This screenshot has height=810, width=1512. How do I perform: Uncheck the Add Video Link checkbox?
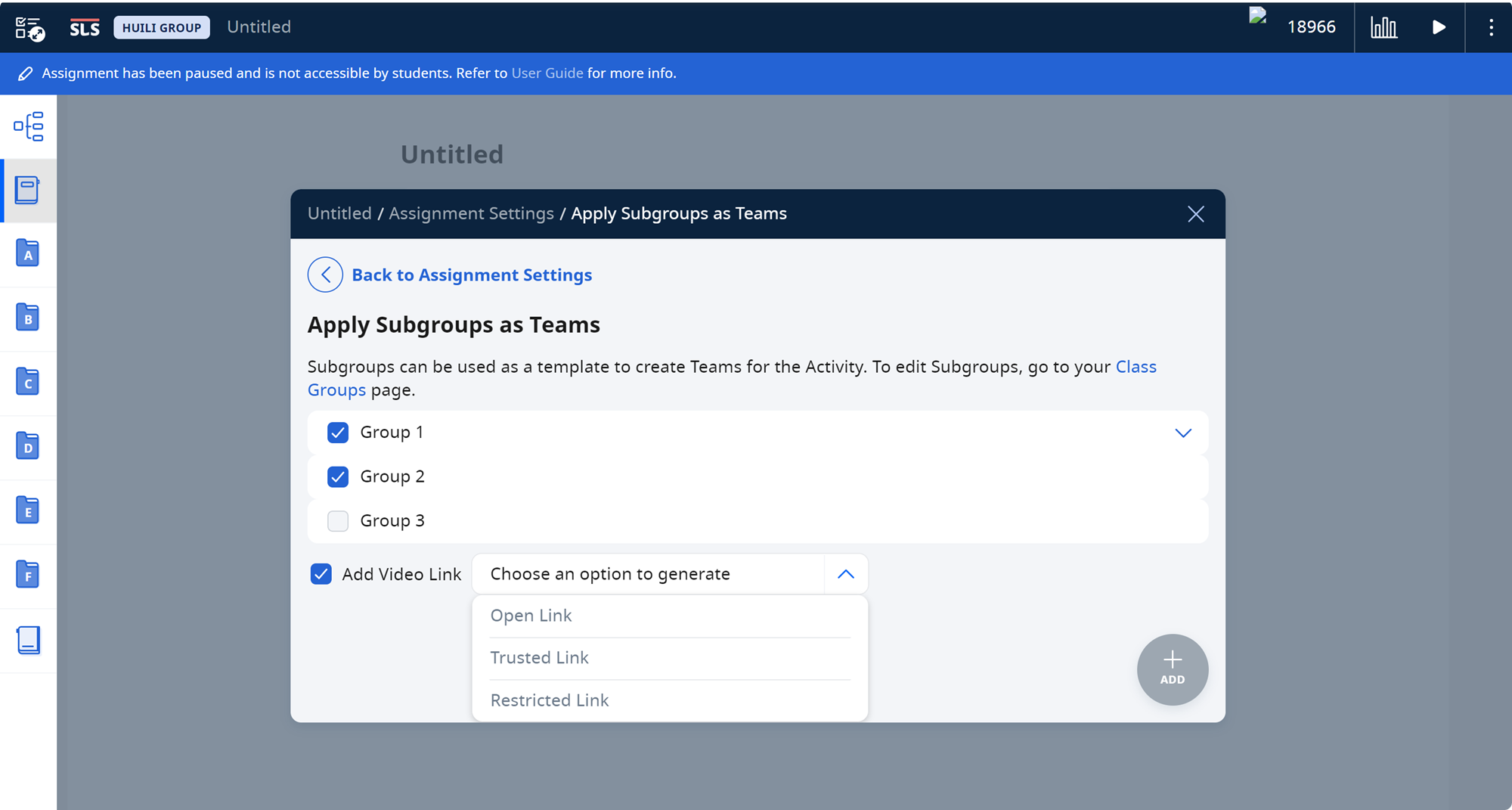(x=321, y=574)
